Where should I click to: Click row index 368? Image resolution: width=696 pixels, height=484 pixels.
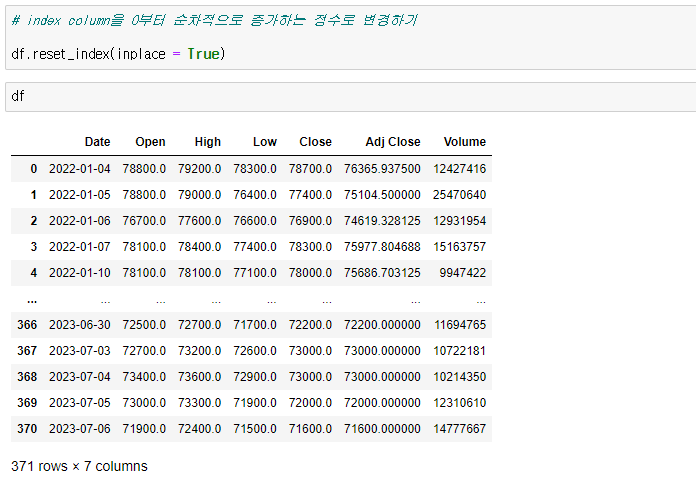tap(27, 377)
